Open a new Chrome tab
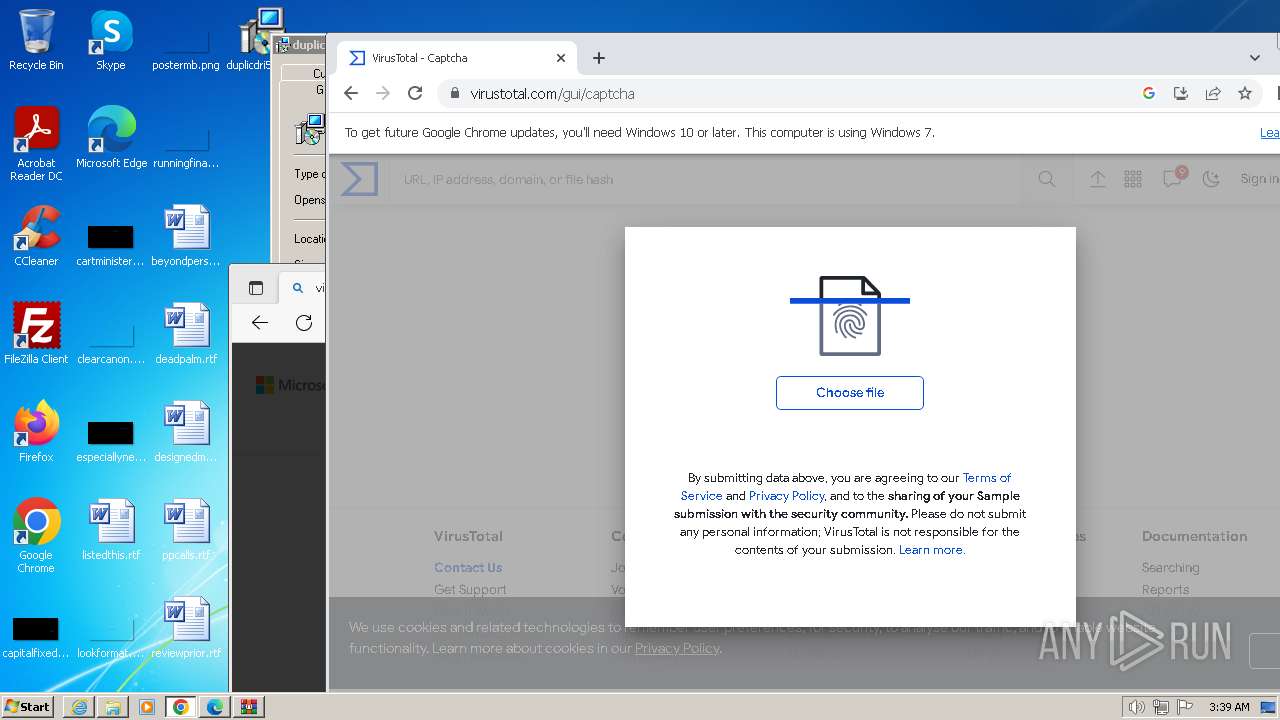The height and width of the screenshot is (720, 1280). click(x=599, y=58)
